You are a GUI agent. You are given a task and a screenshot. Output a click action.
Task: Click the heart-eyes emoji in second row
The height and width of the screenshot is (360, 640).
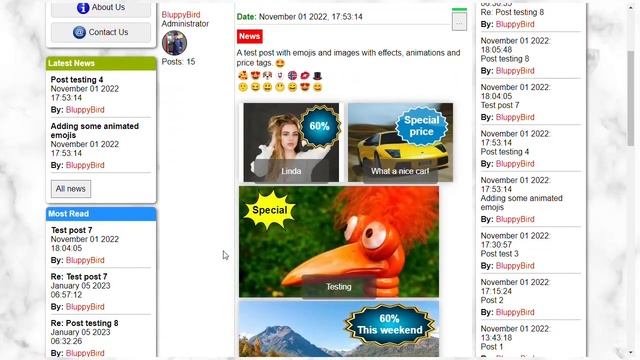pos(305,87)
